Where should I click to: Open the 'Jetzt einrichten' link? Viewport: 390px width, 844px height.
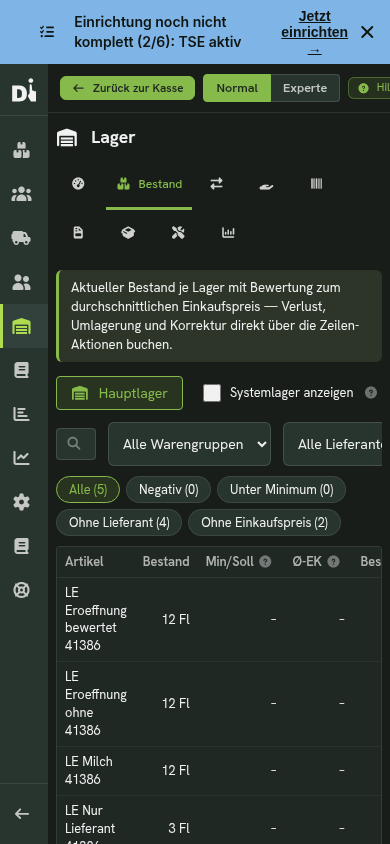(314, 32)
